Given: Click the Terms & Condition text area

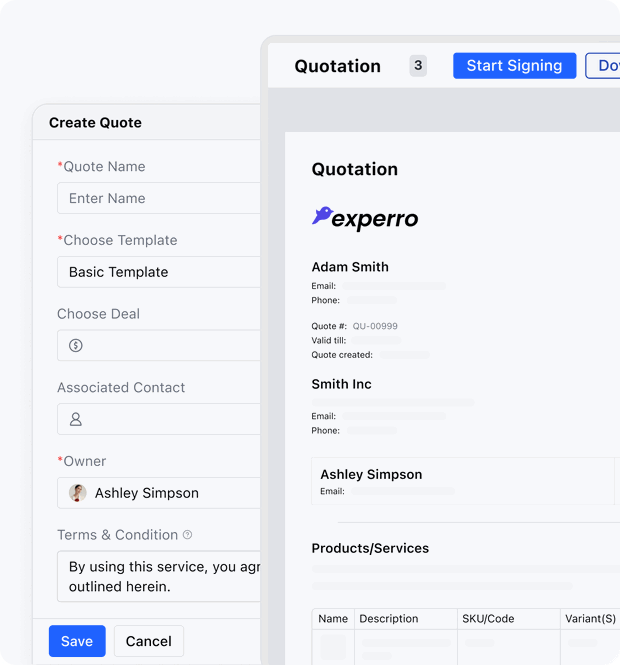Looking at the screenshot, I should coord(159,576).
